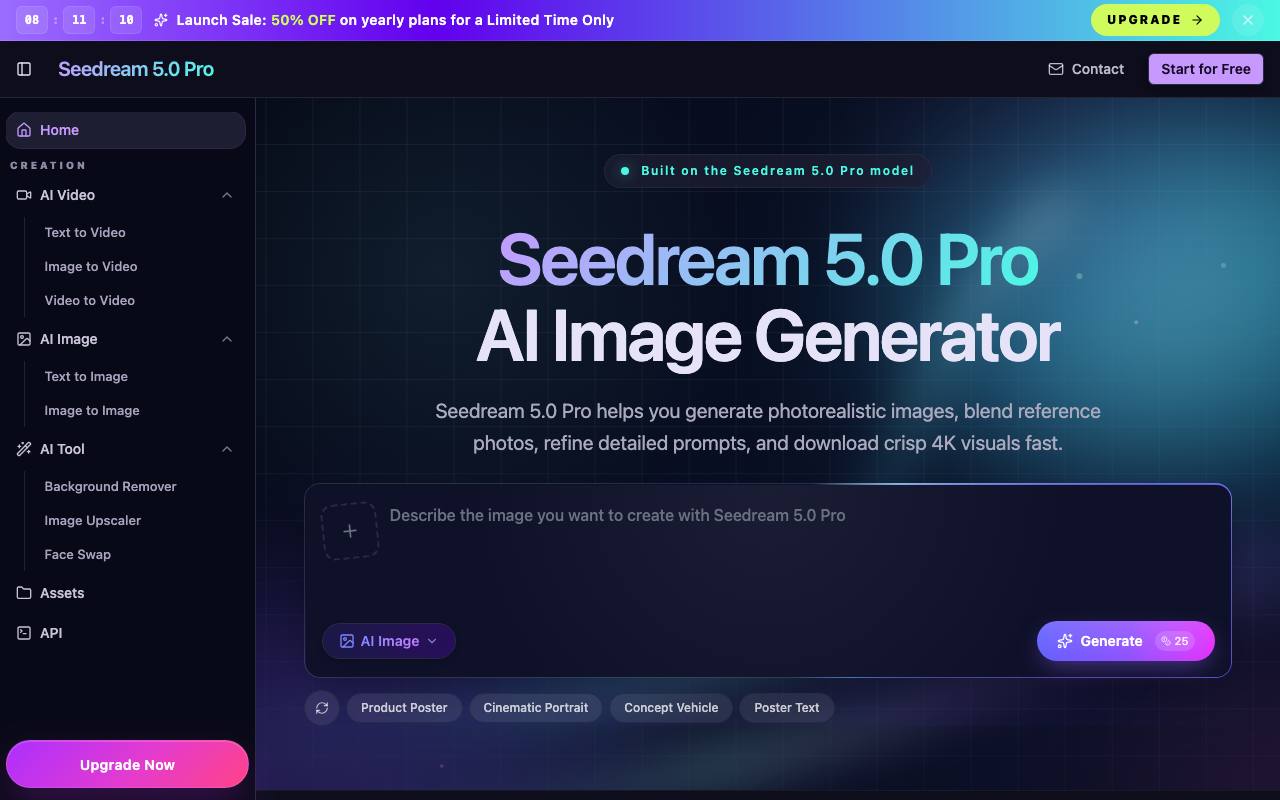1280x800 pixels.
Task: Collapse the AI Tool section chevron
Action: pos(227,449)
